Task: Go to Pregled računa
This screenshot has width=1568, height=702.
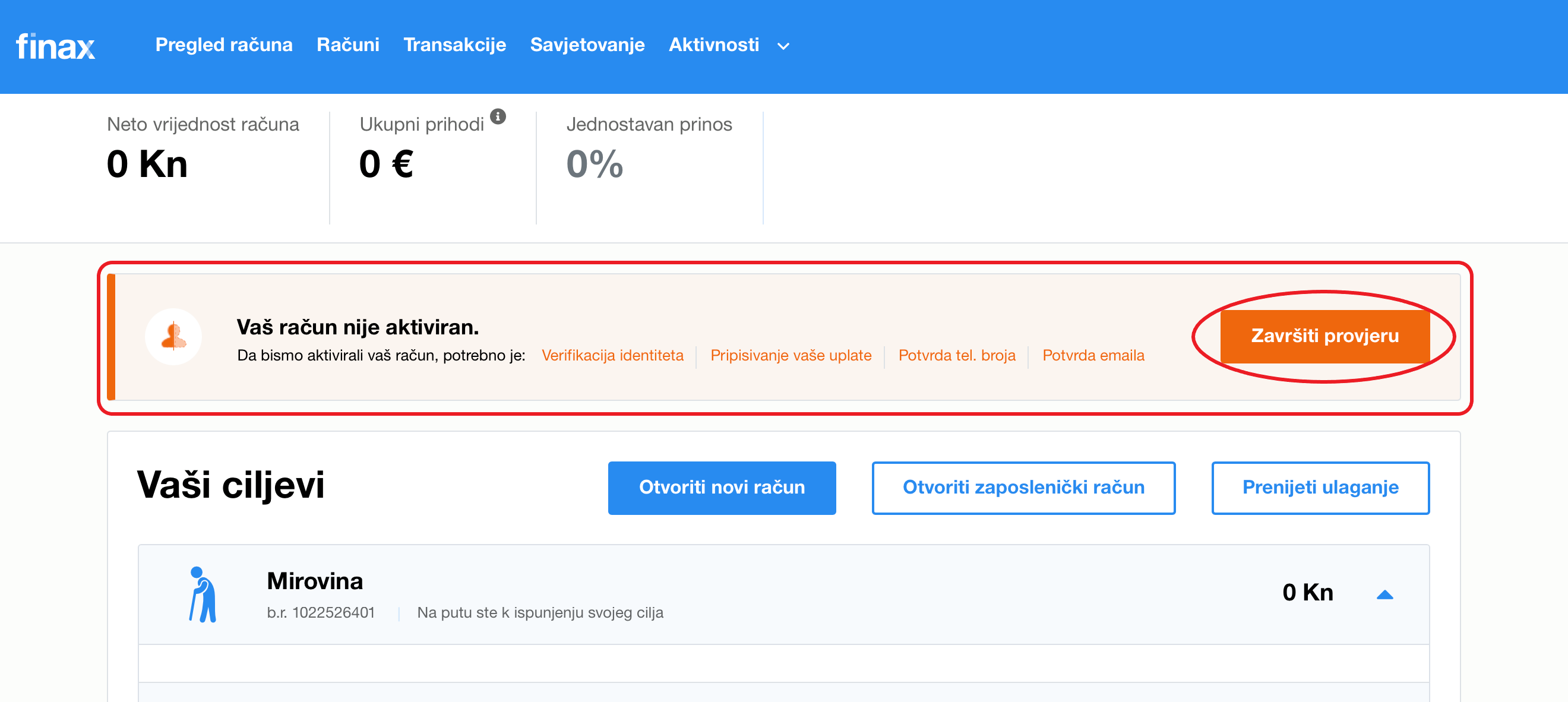Action: [x=224, y=45]
